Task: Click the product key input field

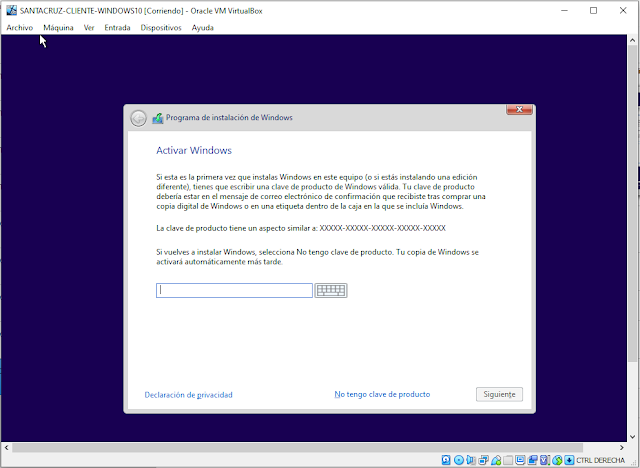Action: point(234,291)
